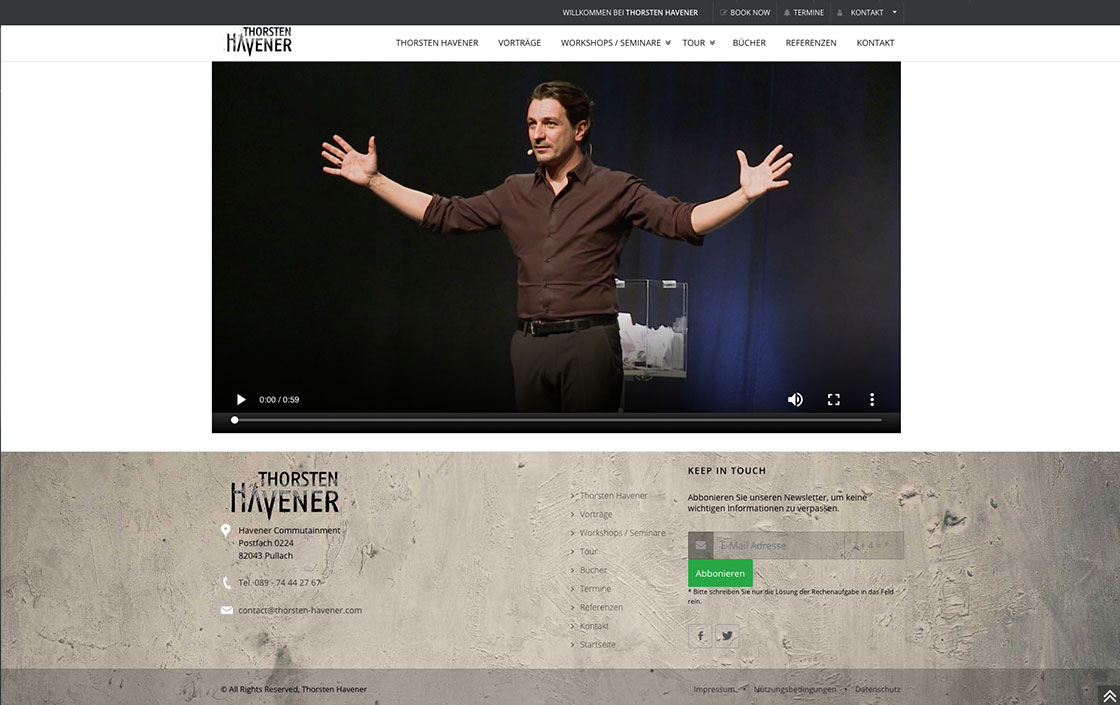Viewport: 1120px width, 705px height.
Task: Open the footer Termine link
Action: (595, 589)
